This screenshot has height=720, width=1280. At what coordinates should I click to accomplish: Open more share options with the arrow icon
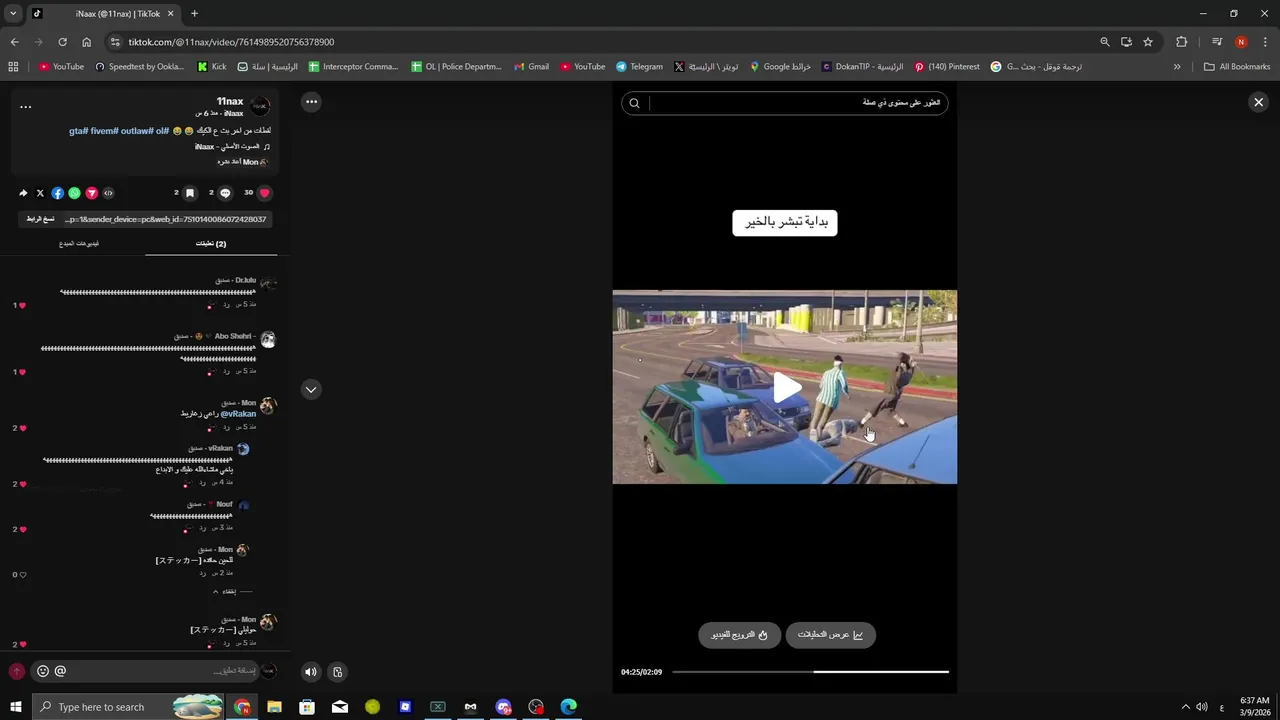(23, 193)
